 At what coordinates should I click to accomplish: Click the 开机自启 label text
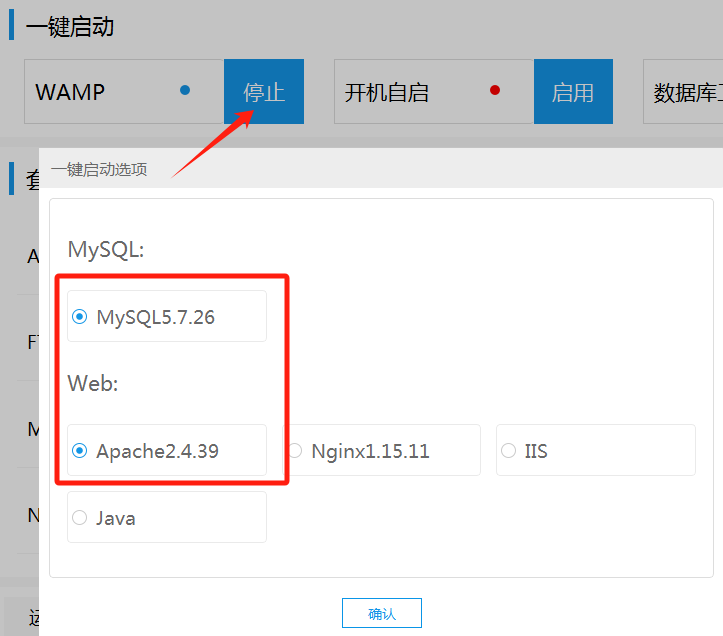pyautogui.click(x=386, y=93)
